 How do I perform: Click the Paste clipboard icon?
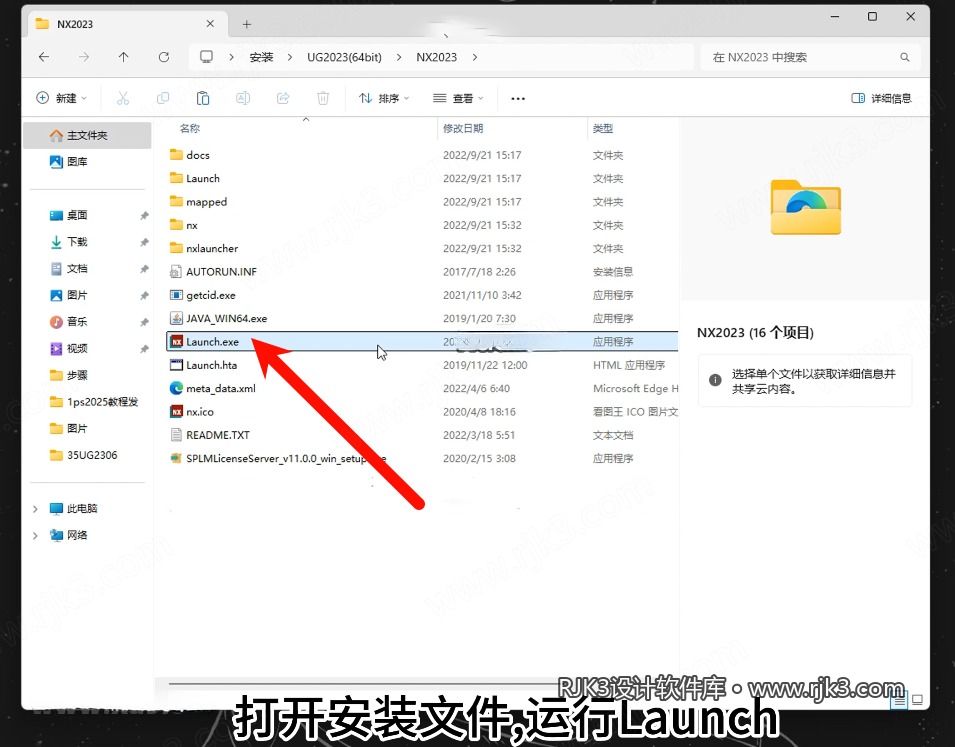click(x=203, y=98)
